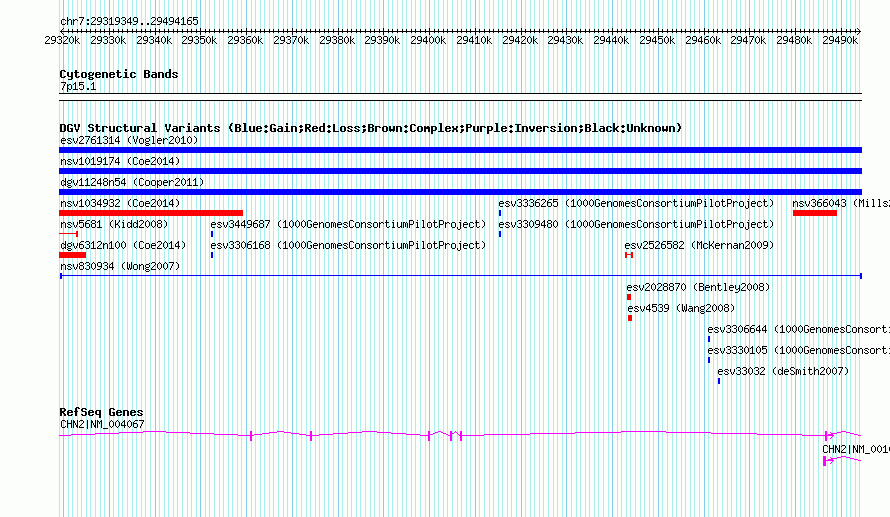Click the 7p15.1 band label

(78, 86)
